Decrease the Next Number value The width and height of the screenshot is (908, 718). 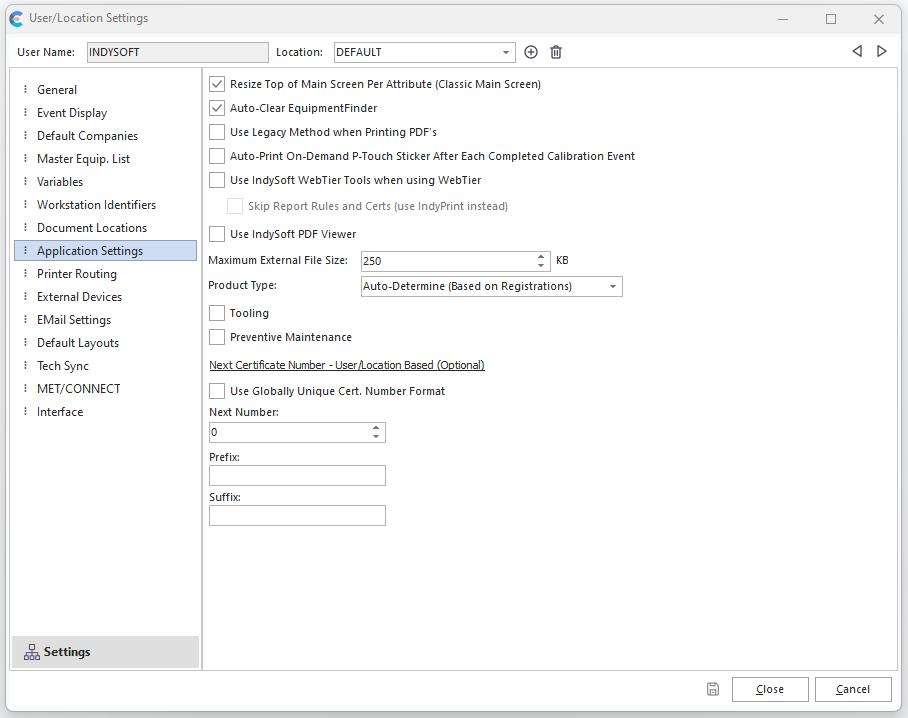[376, 437]
